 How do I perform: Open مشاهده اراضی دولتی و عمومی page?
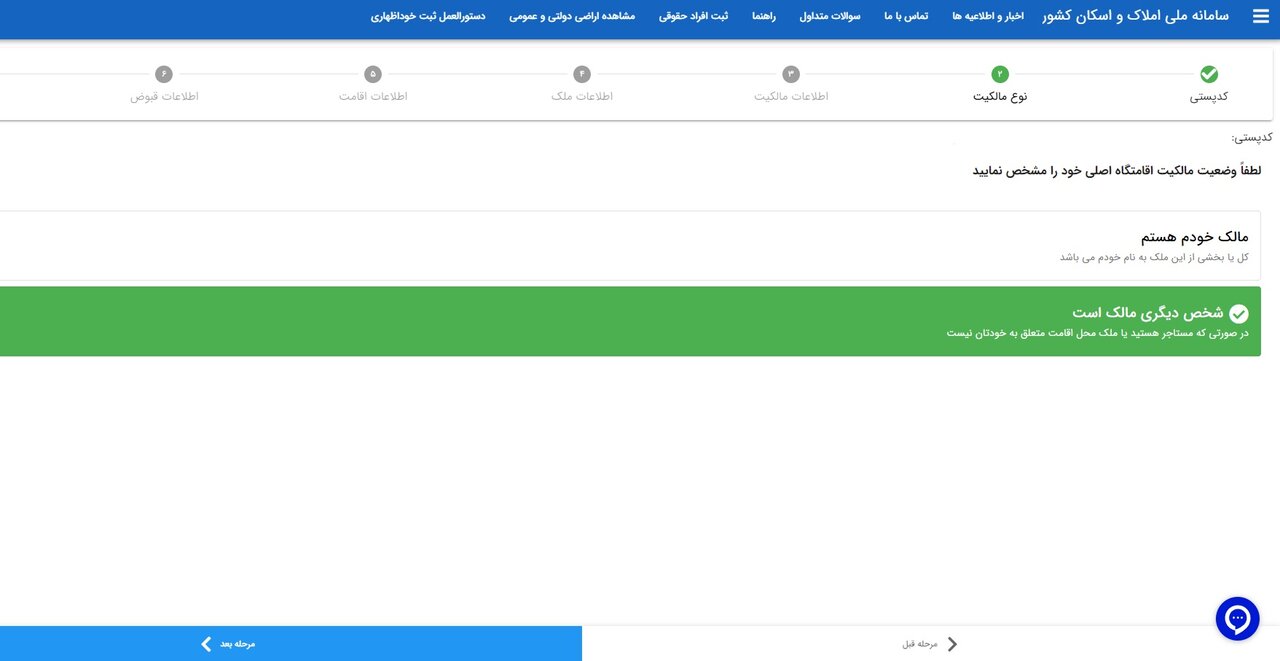(573, 16)
